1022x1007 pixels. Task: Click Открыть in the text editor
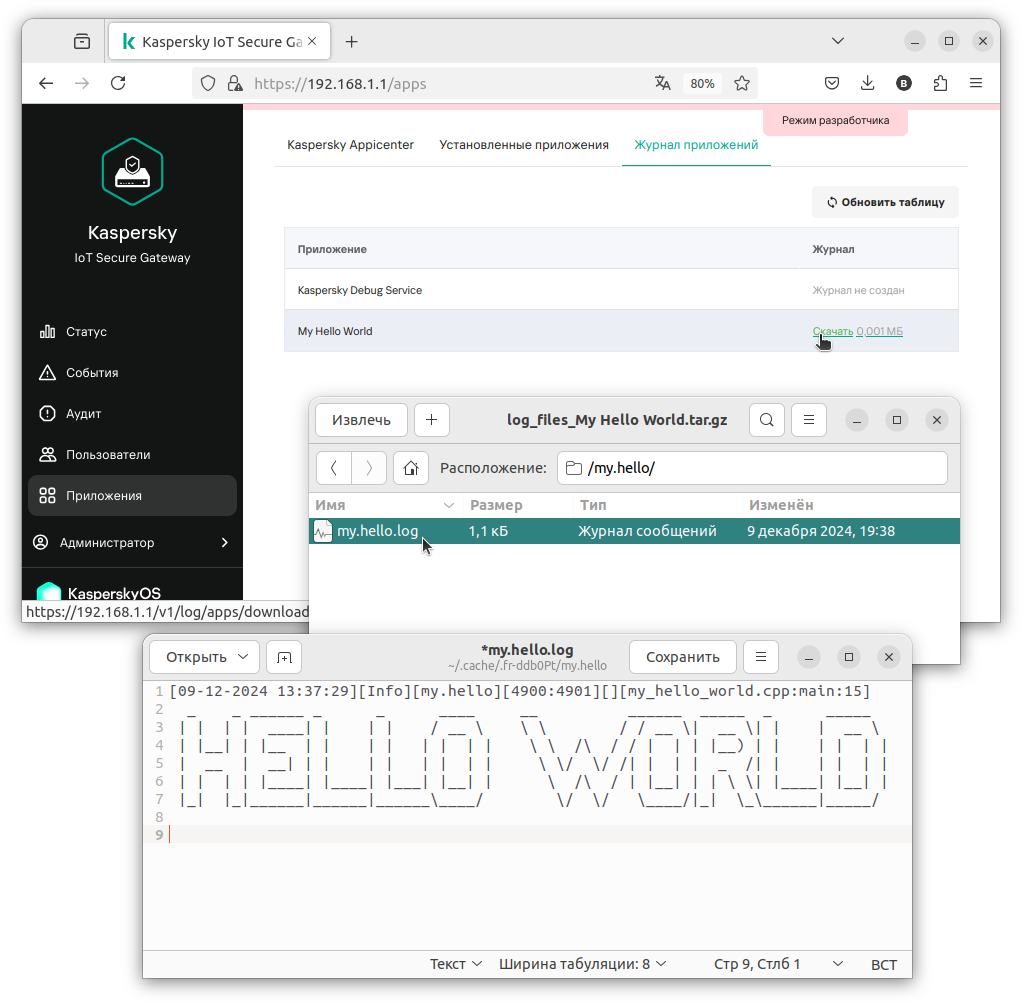point(196,657)
